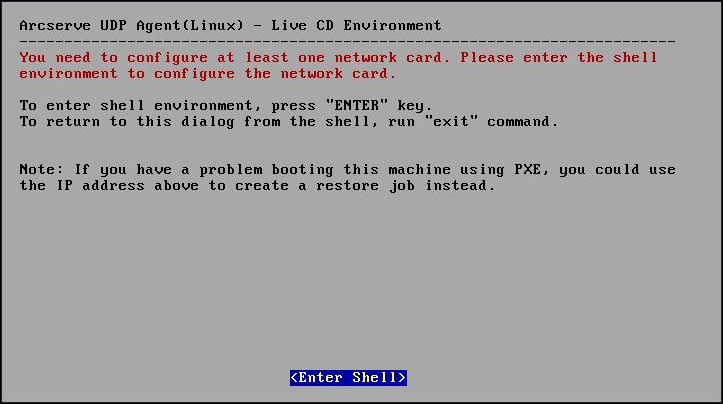The width and height of the screenshot is (723, 404).
Task: Click the "Arcserve UDP Agent(Linux)" title text
Action: 131,26
